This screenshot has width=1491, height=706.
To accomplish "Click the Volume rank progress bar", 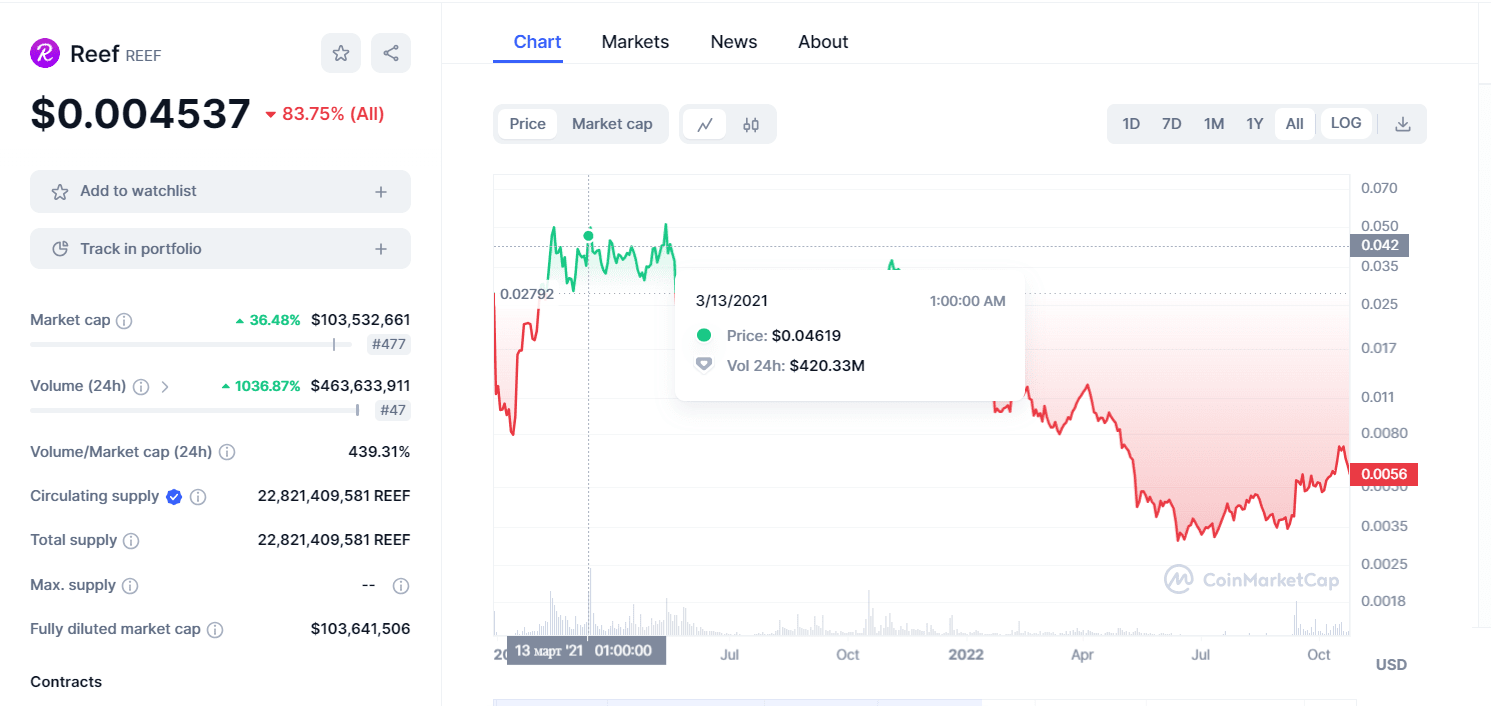I will coord(195,410).
